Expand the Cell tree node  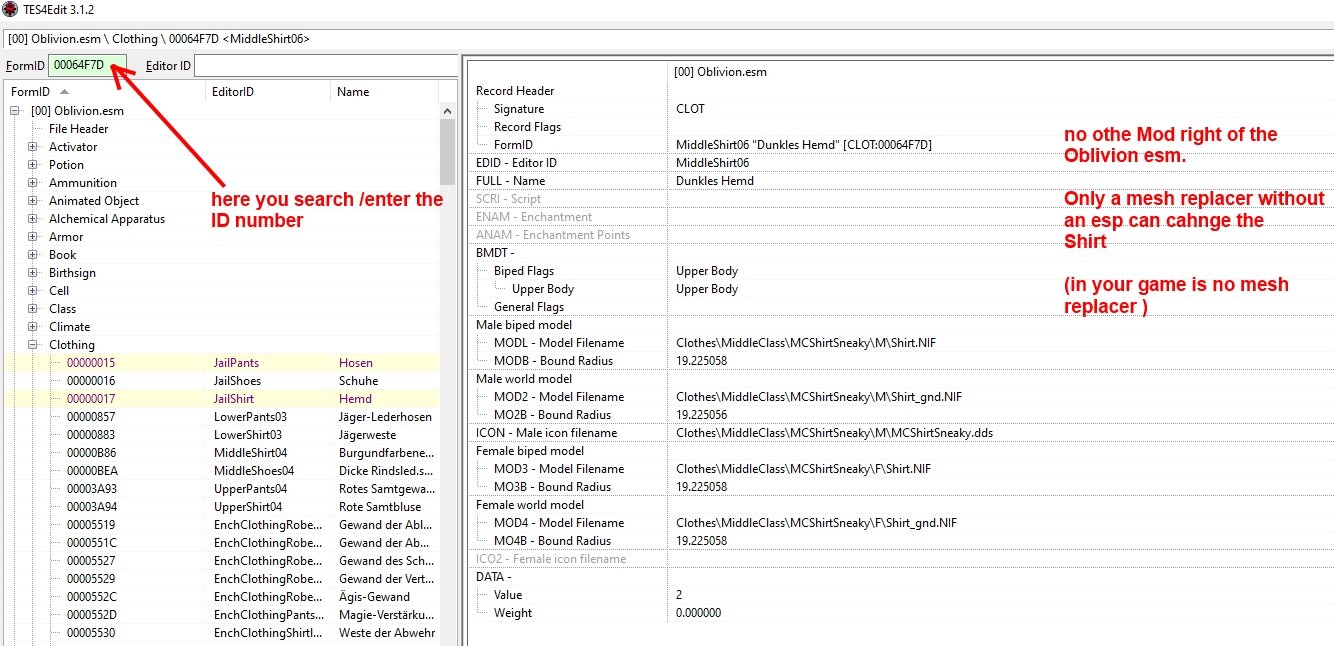pyautogui.click(x=33, y=291)
